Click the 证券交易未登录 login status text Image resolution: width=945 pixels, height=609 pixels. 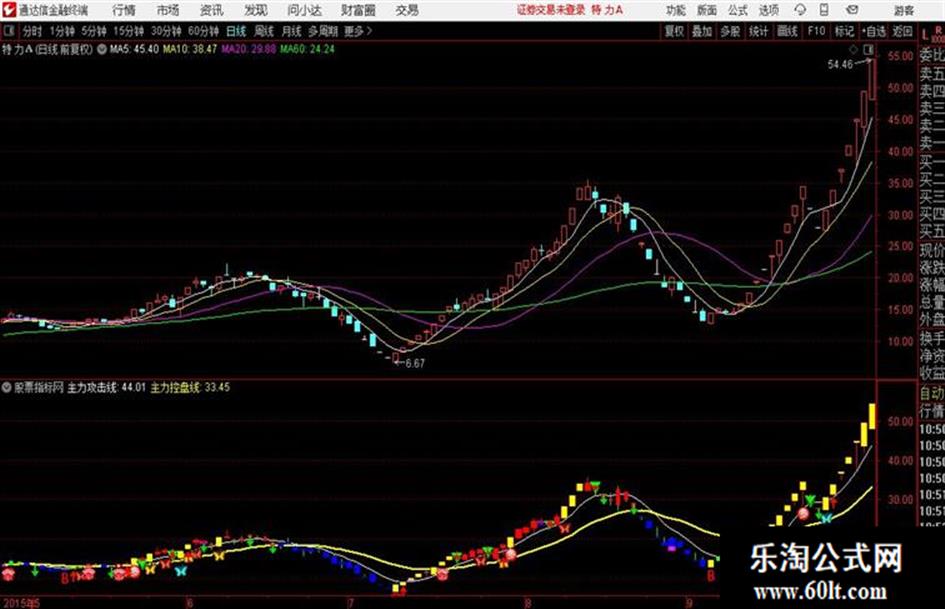[x=551, y=10]
